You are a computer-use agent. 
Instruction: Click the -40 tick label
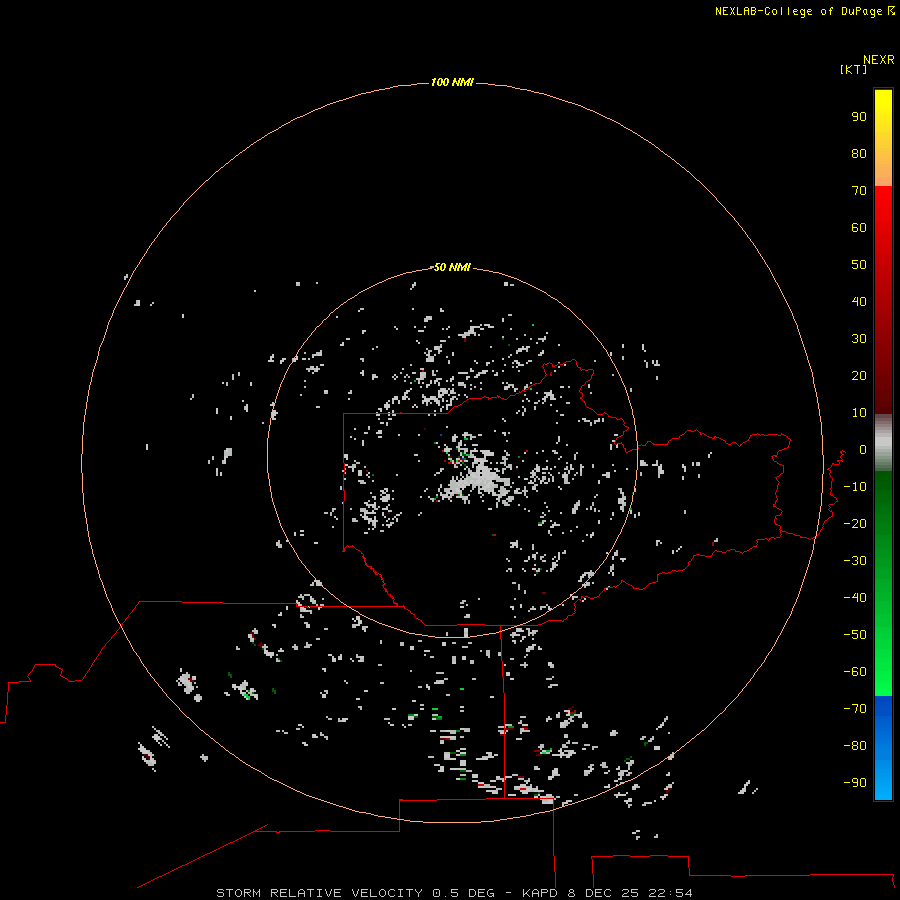point(855,598)
